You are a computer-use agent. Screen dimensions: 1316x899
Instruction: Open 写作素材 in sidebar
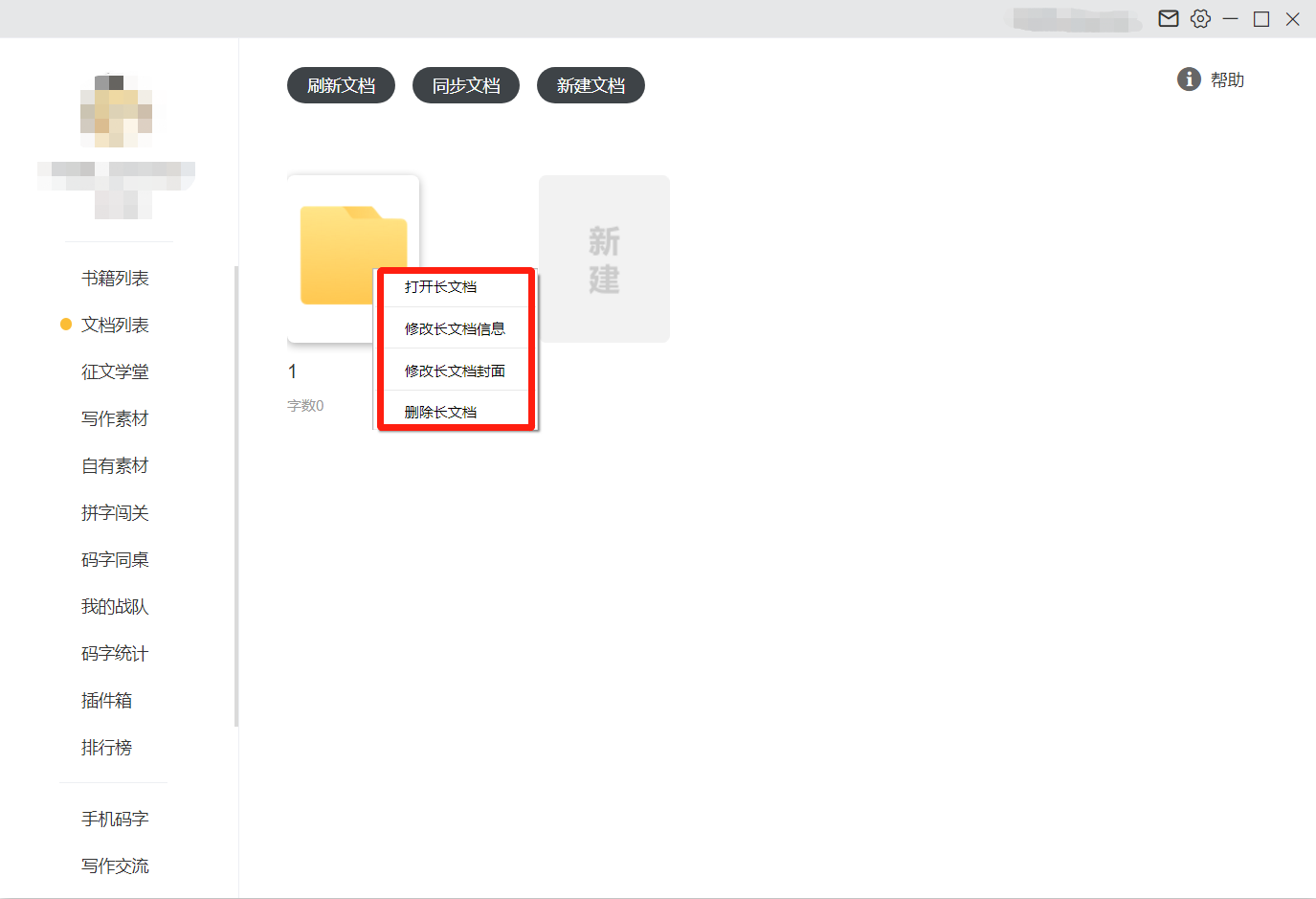115,419
